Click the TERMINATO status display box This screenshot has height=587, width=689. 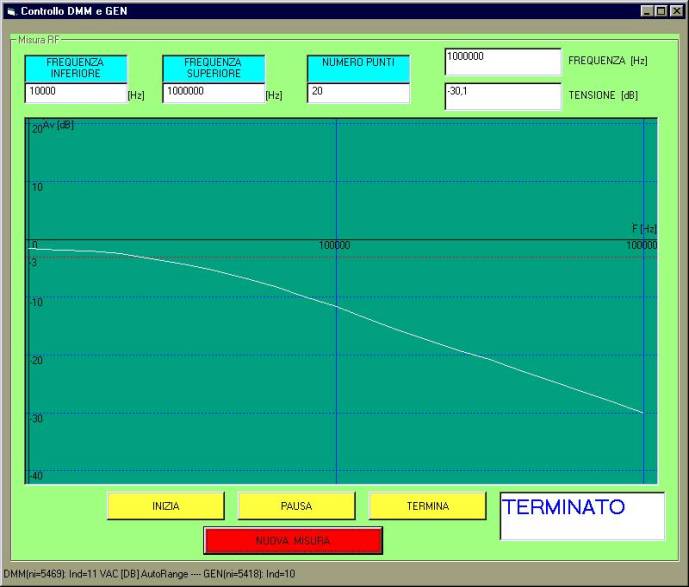pos(581,515)
